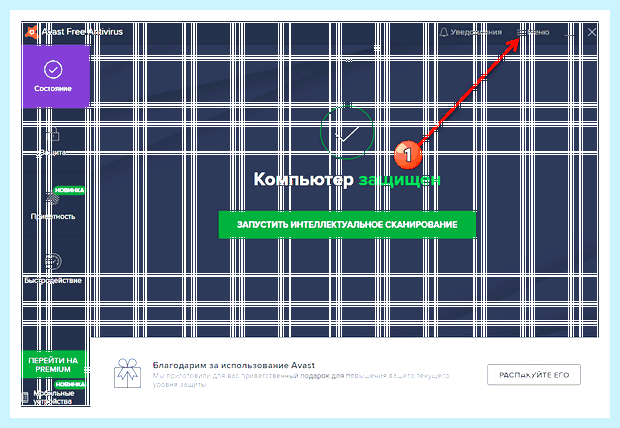This screenshot has height=428, width=620.
Task: Close the Avast window
Action: point(592,32)
